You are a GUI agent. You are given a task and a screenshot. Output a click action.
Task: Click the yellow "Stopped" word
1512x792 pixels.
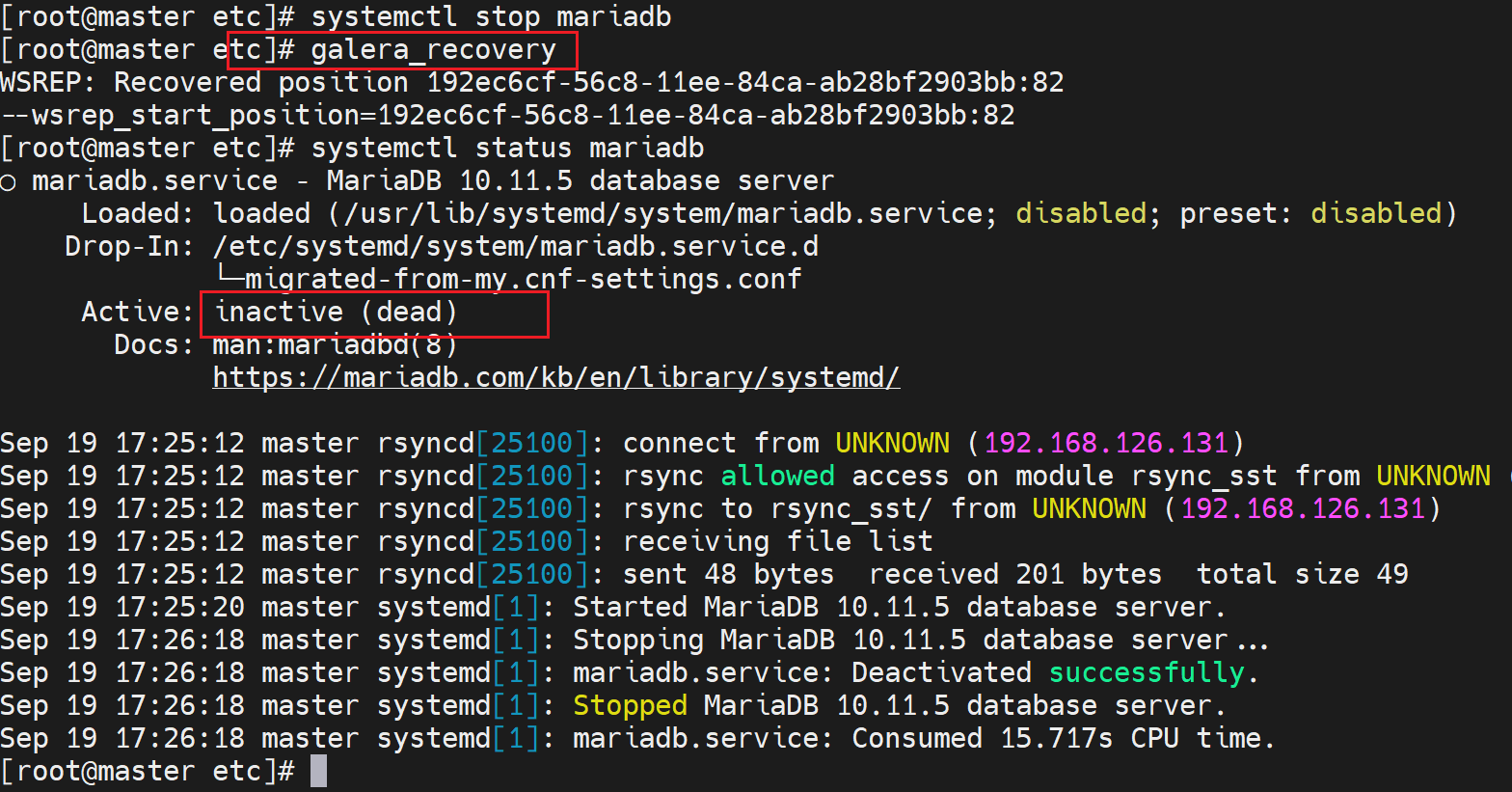coord(630,705)
